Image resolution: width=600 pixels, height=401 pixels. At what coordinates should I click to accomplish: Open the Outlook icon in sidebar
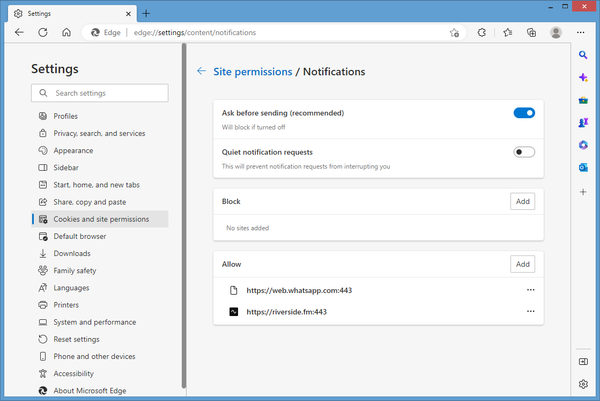(x=583, y=168)
